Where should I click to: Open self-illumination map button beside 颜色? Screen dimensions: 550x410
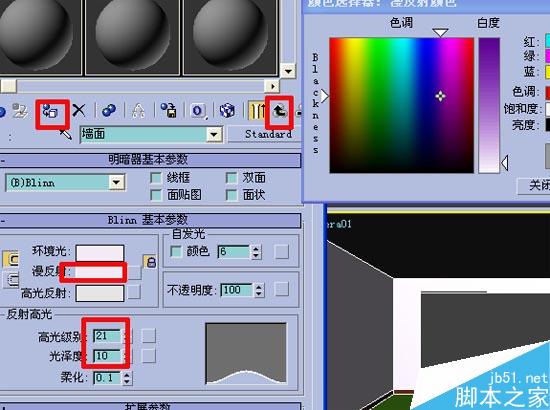pos(281,252)
